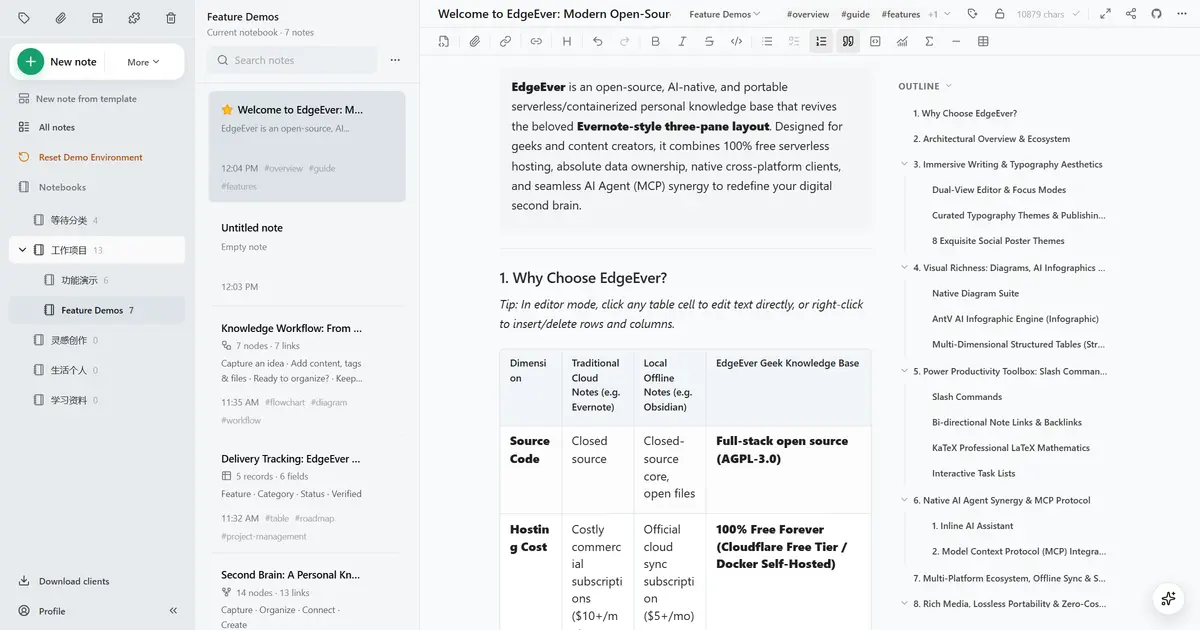Select the 等待分类 notebook
Screen dimensions: 1200x630
pos(97,220)
